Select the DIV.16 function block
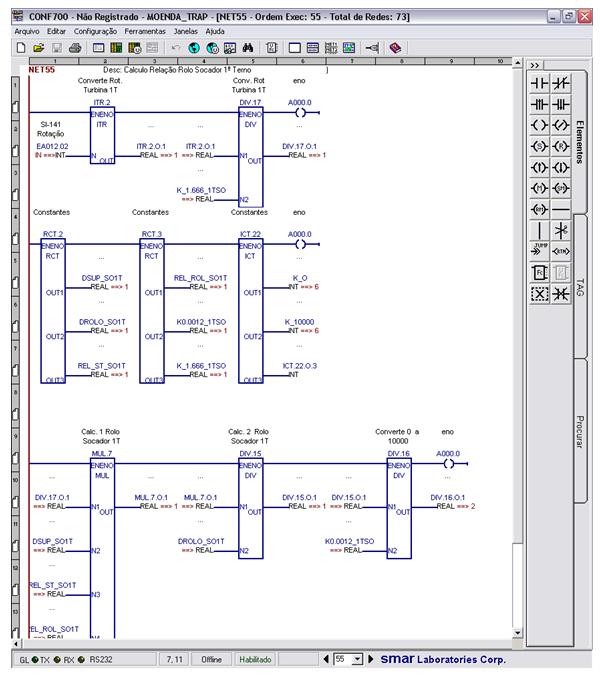The image size is (600, 675). [x=399, y=508]
